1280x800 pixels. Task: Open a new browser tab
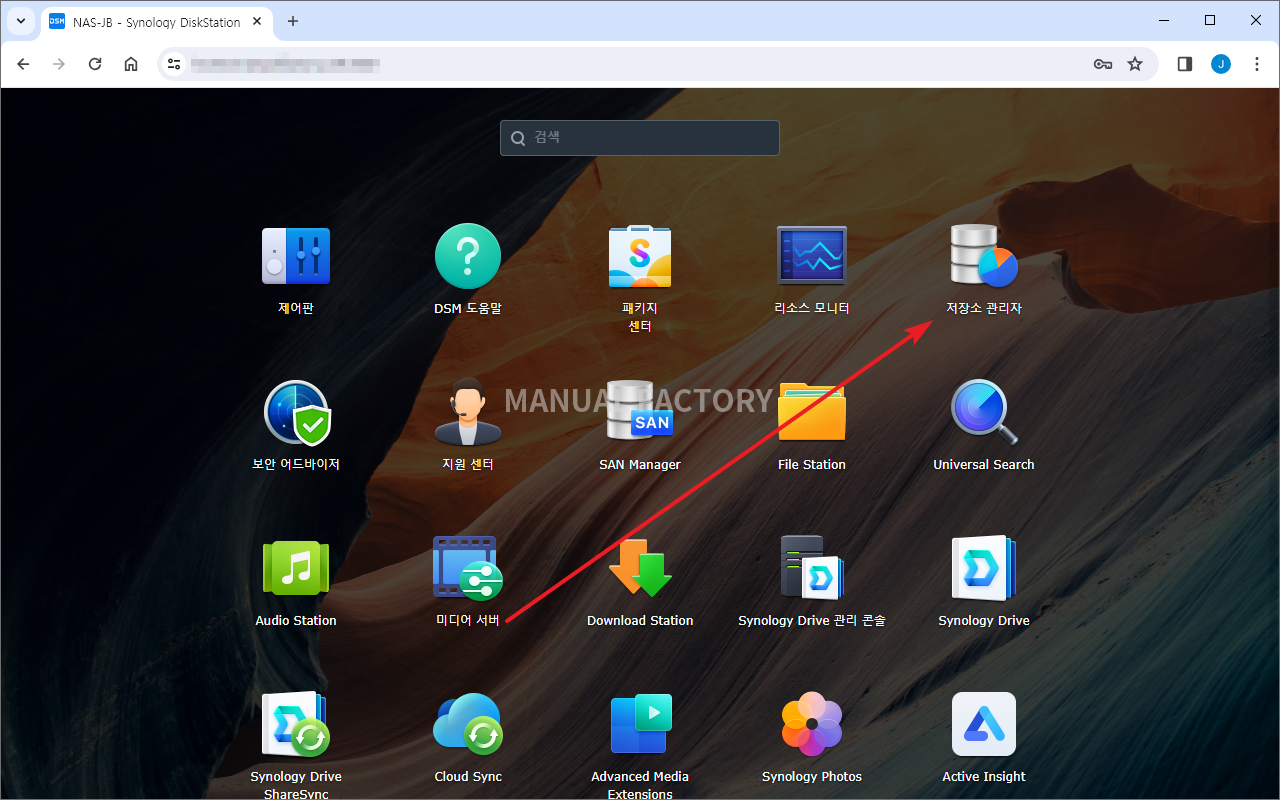coord(293,21)
